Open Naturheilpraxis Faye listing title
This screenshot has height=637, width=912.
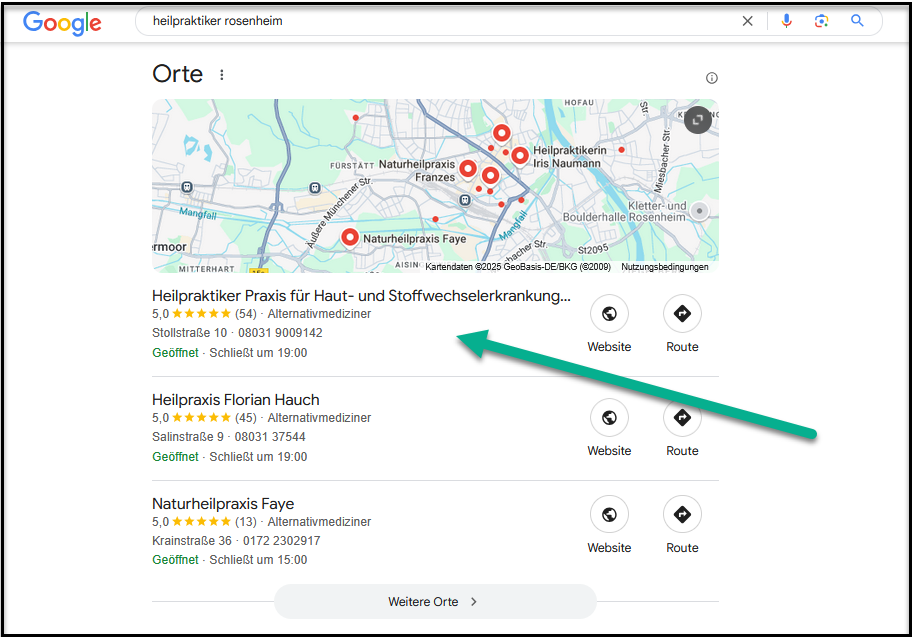(223, 504)
